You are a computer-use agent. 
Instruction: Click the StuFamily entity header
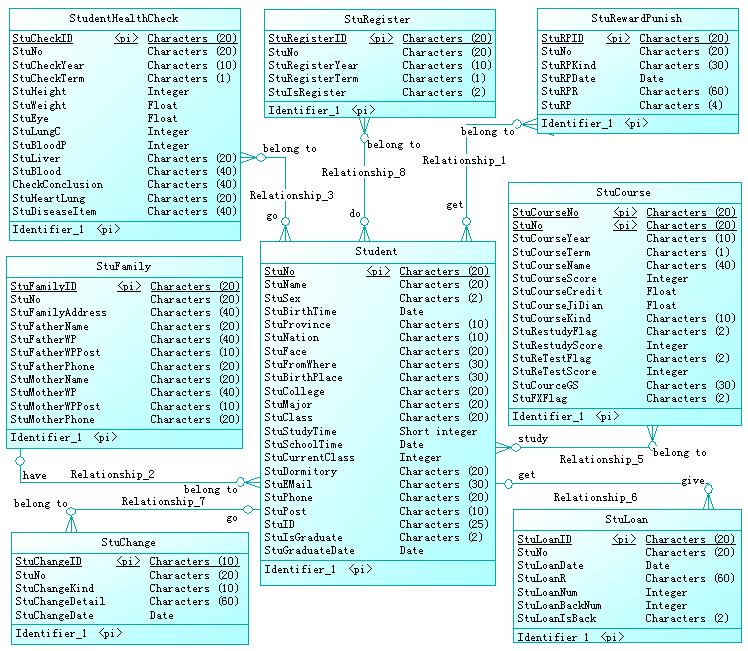pyautogui.click(x=125, y=267)
